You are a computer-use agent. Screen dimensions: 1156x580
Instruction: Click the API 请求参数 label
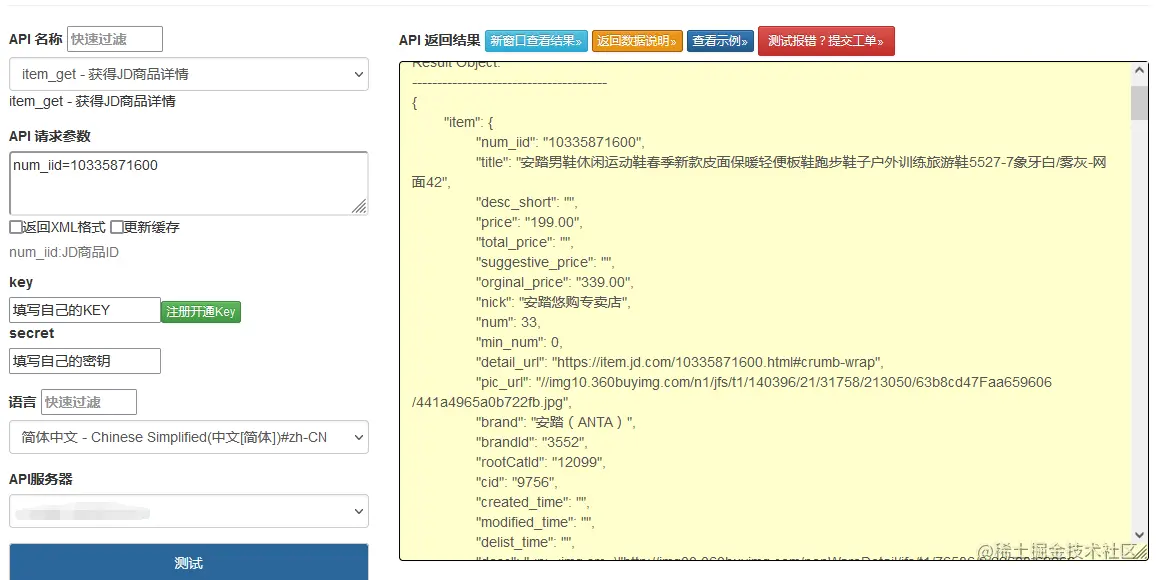[50, 136]
